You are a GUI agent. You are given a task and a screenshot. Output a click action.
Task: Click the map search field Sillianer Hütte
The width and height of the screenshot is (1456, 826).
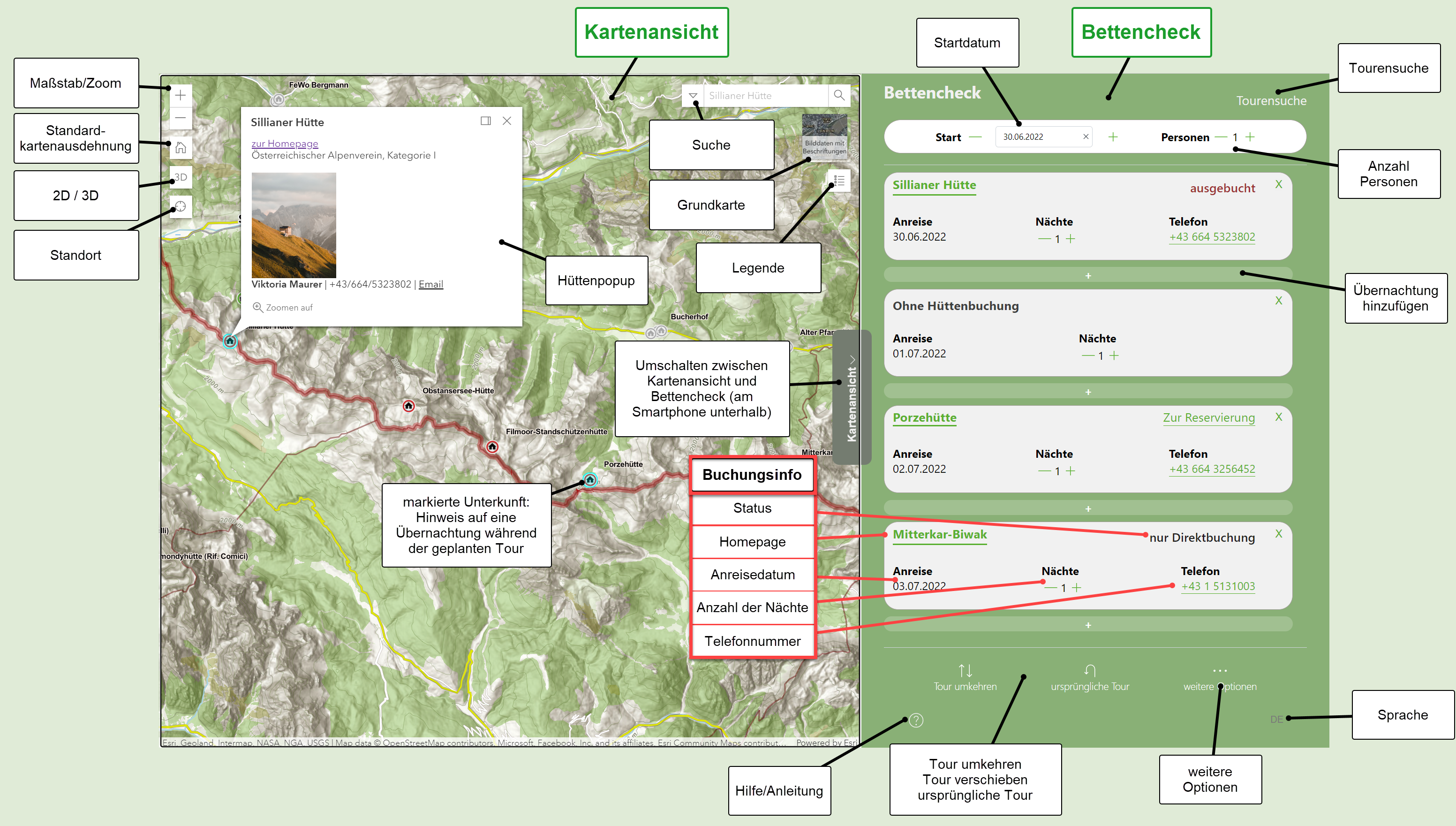[766, 95]
